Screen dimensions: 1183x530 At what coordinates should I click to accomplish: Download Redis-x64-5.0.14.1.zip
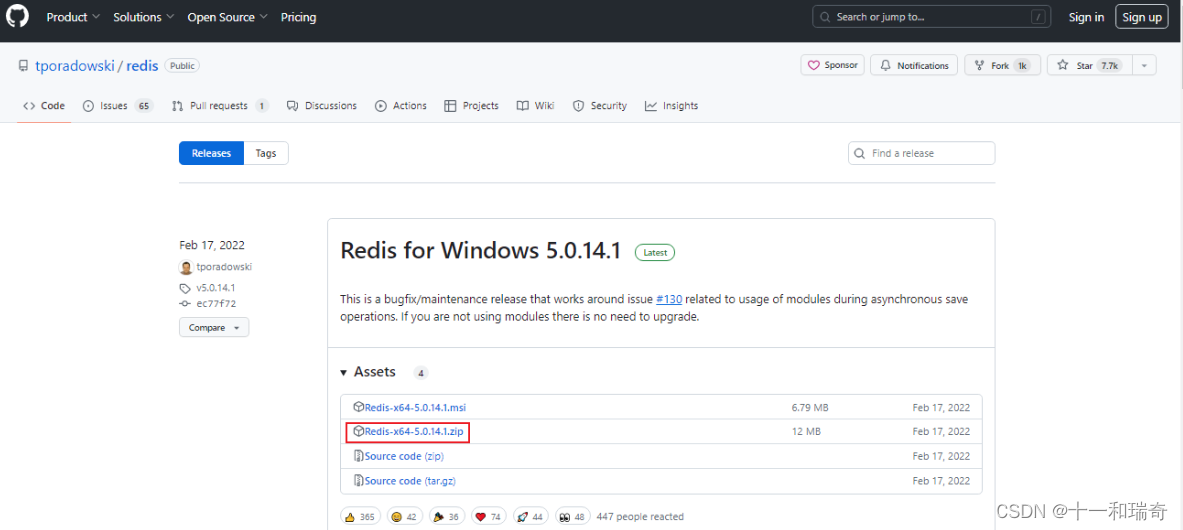point(413,432)
